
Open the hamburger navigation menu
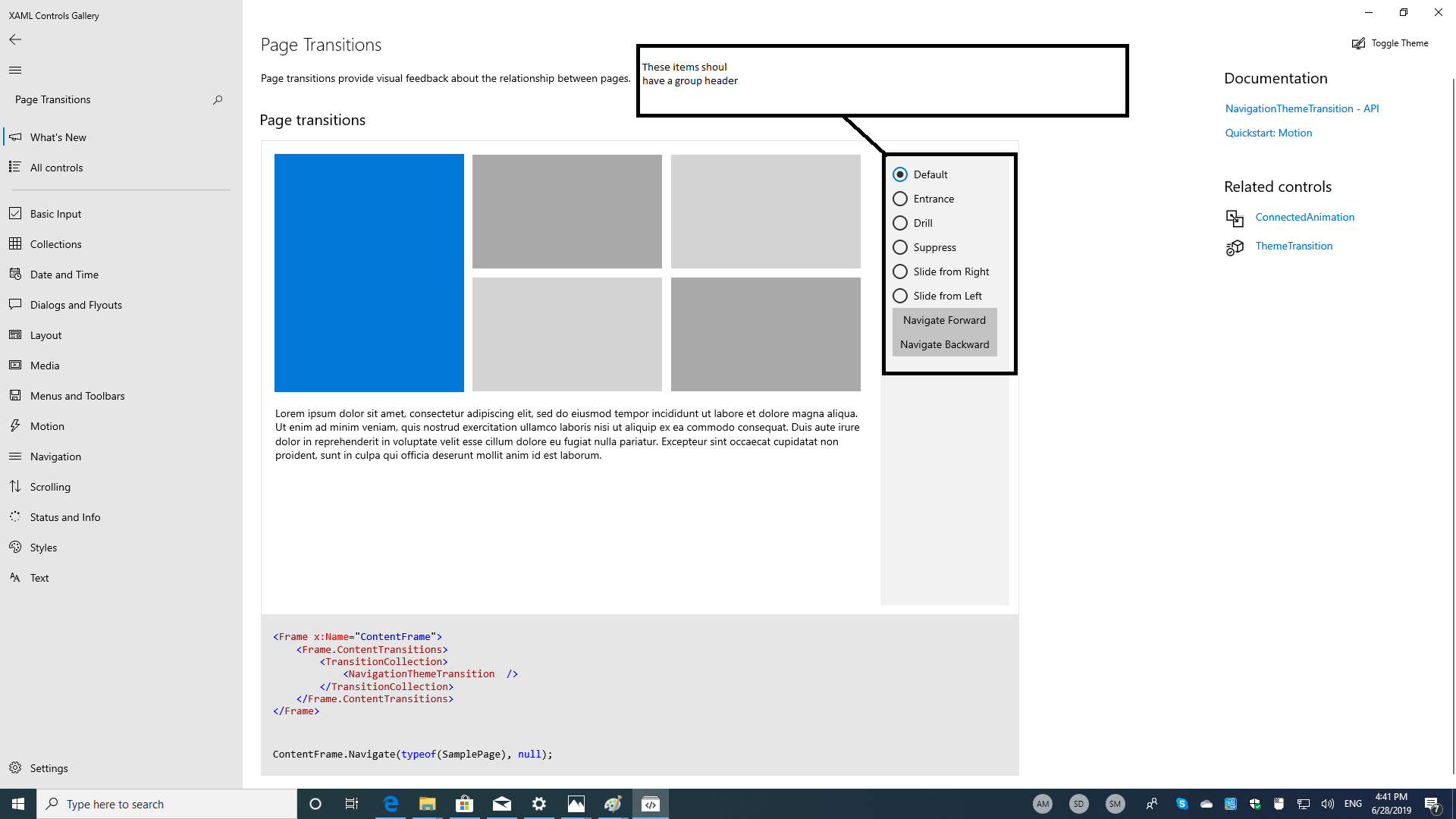point(14,70)
